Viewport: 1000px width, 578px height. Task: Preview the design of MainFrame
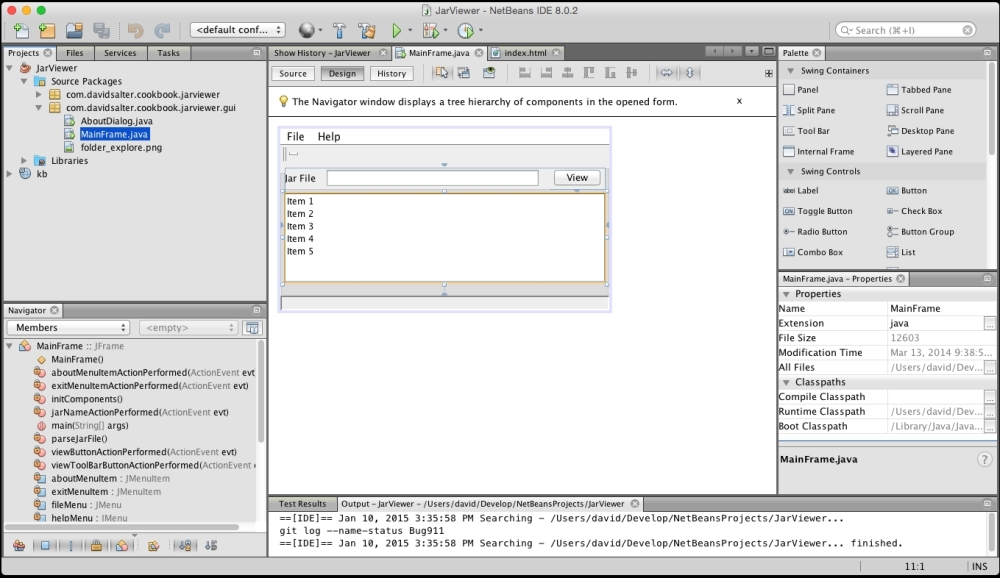click(489, 72)
